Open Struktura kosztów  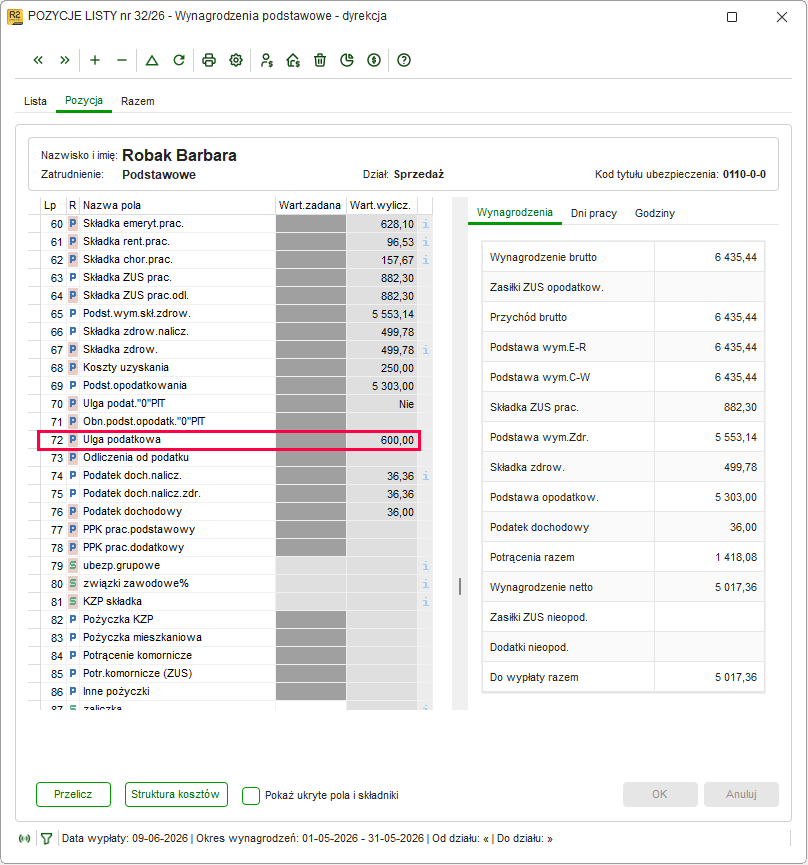click(x=176, y=794)
